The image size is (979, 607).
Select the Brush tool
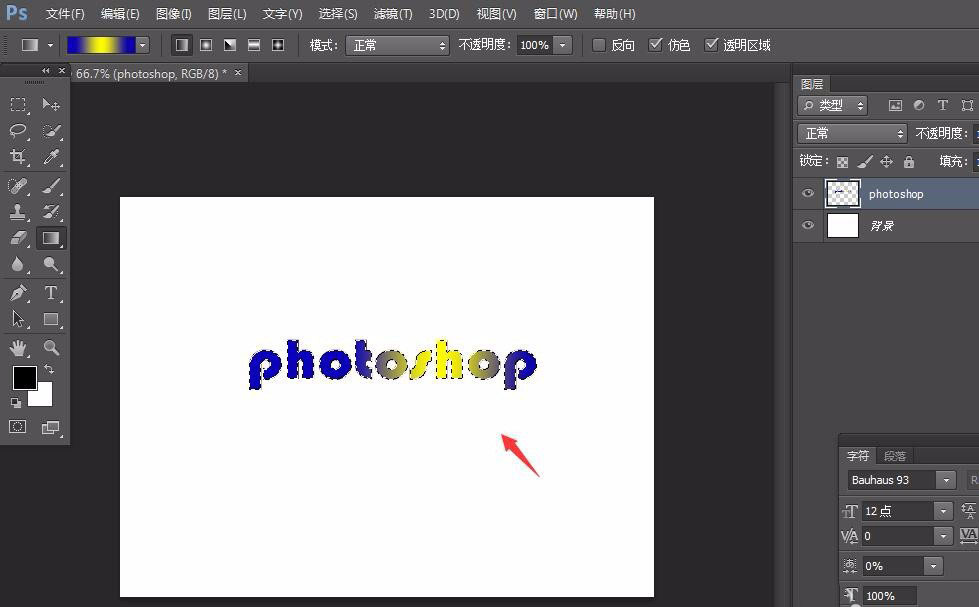click(51, 185)
